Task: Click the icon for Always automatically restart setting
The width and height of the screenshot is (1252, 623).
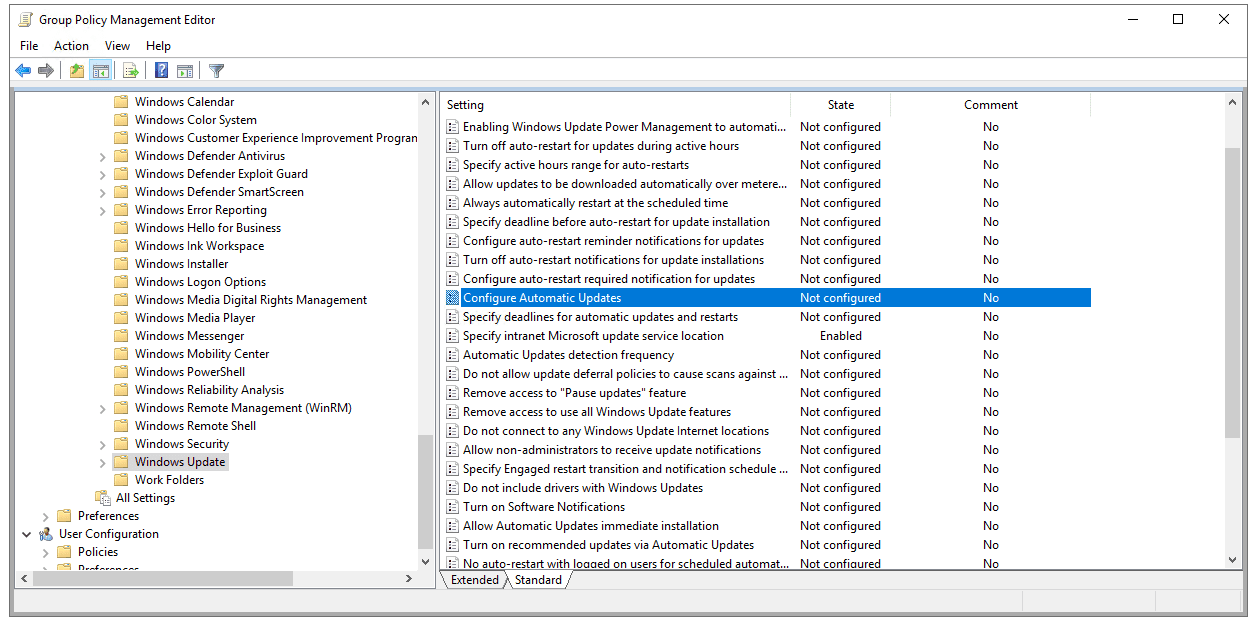Action: pos(453,203)
